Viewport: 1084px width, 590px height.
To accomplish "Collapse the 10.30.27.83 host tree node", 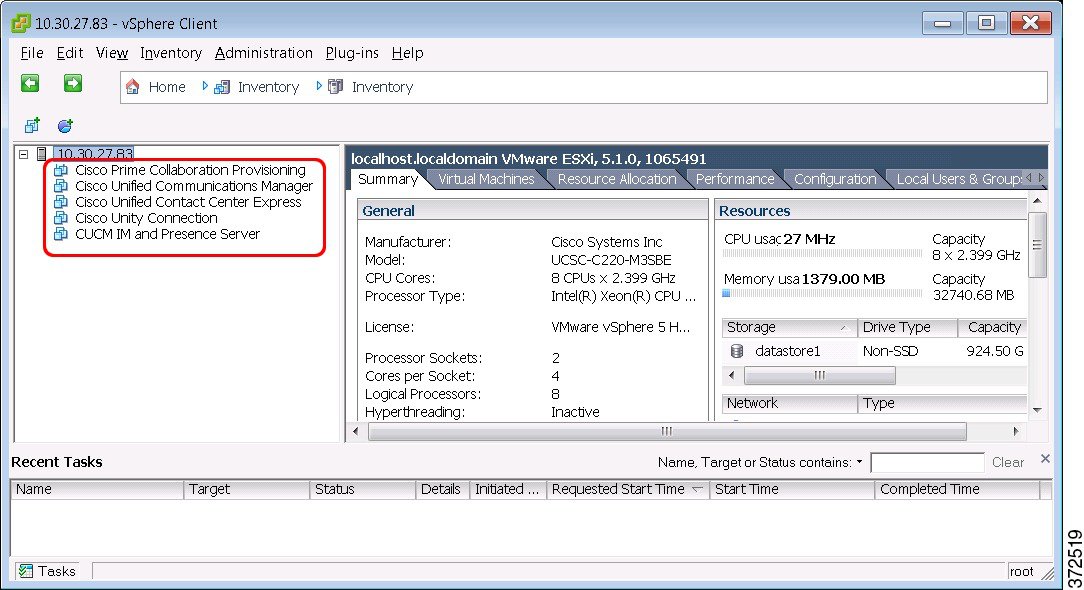I will pyautogui.click(x=24, y=154).
